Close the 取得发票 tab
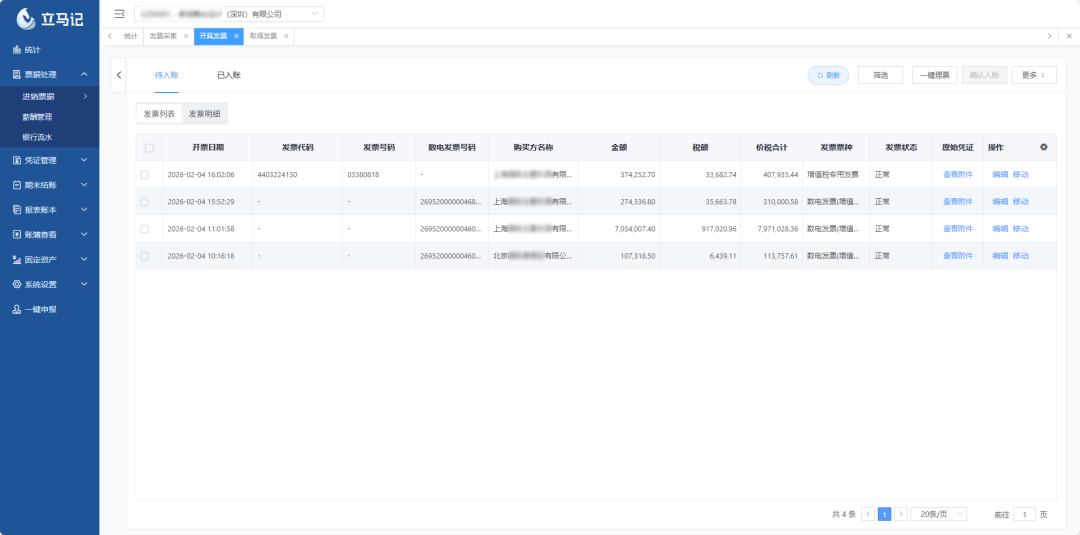The image size is (1080, 535). click(286, 36)
